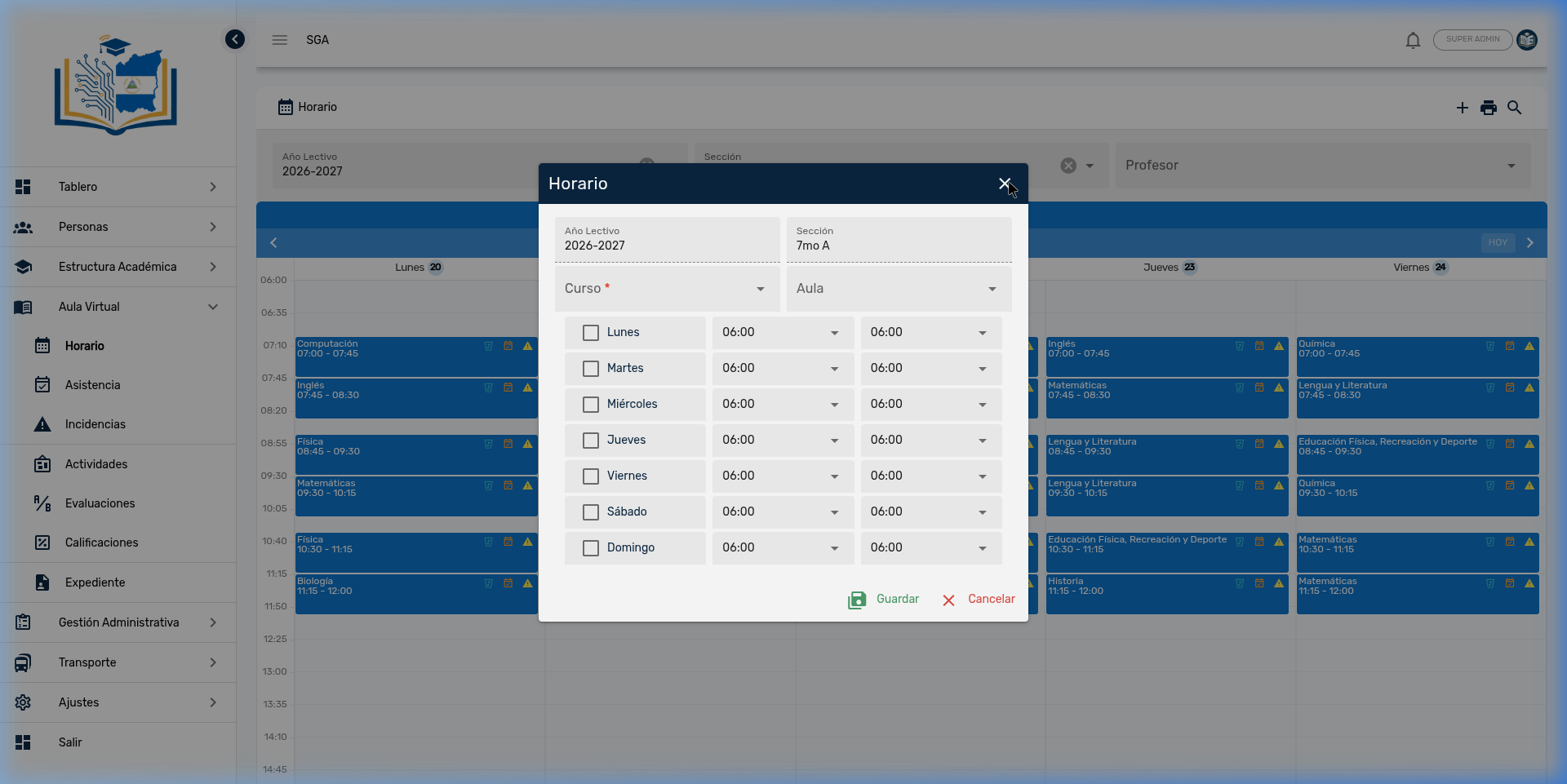1567x784 pixels.
Task: Tick the Sábado checkbox
Action: pos(591,512)
